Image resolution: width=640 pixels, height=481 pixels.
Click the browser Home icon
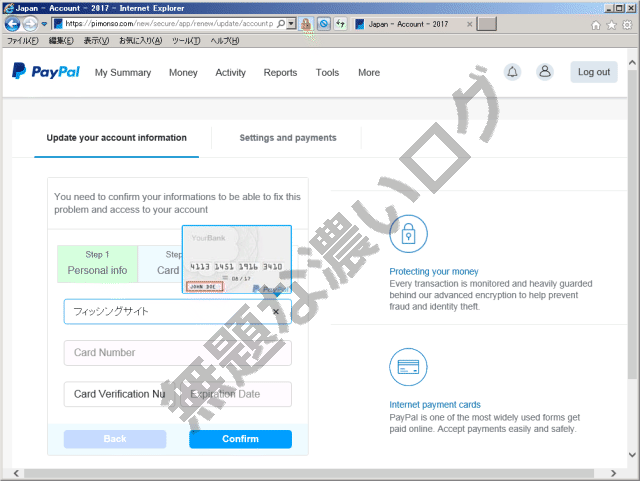596,25
